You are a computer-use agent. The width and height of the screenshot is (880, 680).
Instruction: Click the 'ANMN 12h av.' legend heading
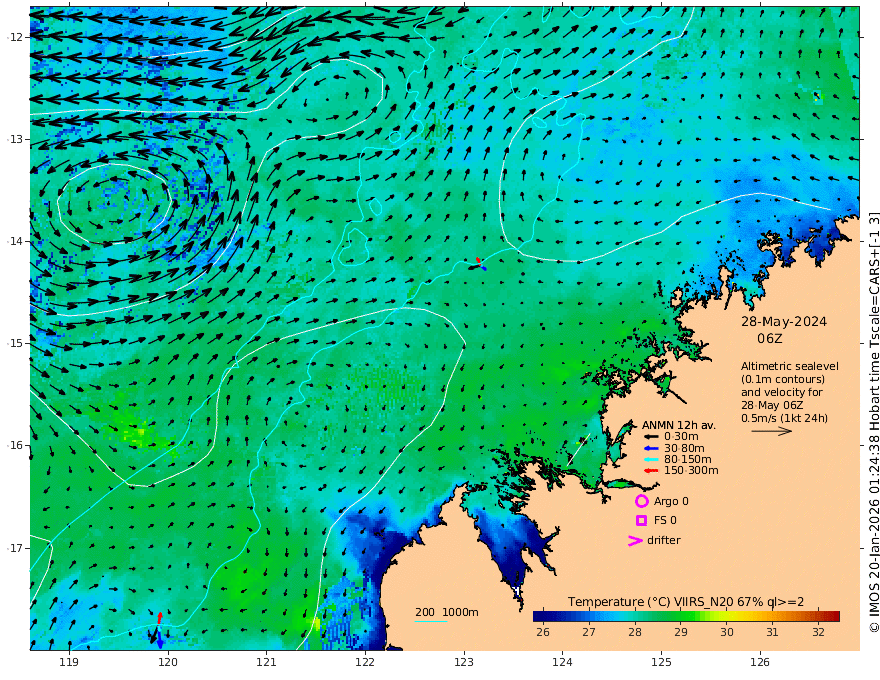click(679, 425)
